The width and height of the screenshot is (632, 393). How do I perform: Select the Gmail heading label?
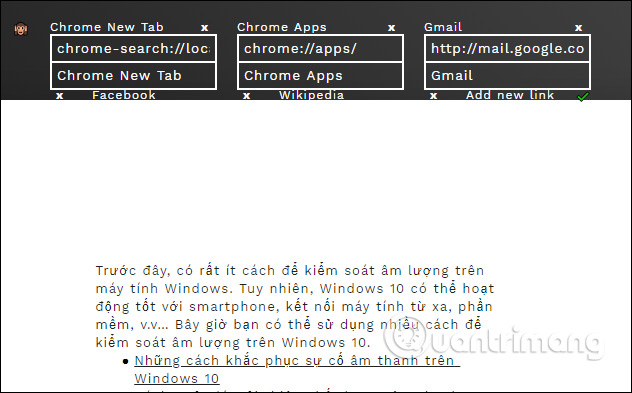coord(443,27)
